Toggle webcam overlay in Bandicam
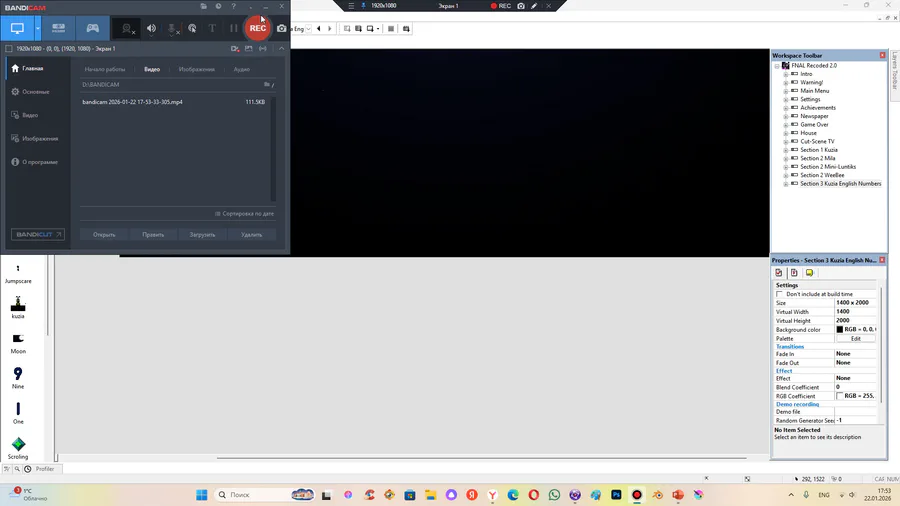This screenshot has width=900, height=506. coord(127,28)
